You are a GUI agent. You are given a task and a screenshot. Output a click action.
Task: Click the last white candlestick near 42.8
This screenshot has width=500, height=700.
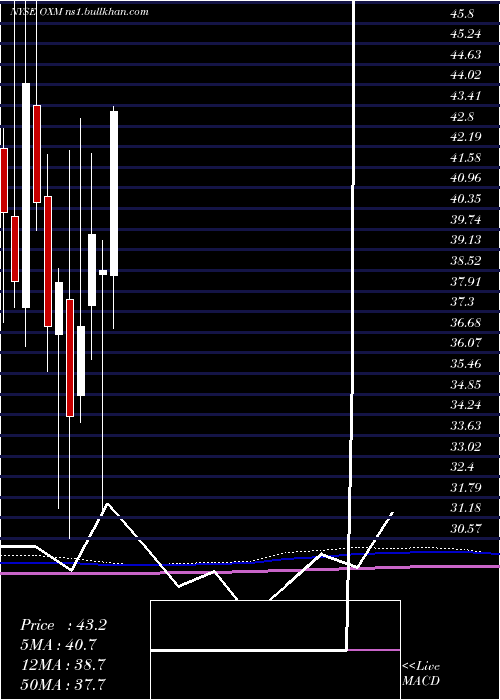click(114, 193)
